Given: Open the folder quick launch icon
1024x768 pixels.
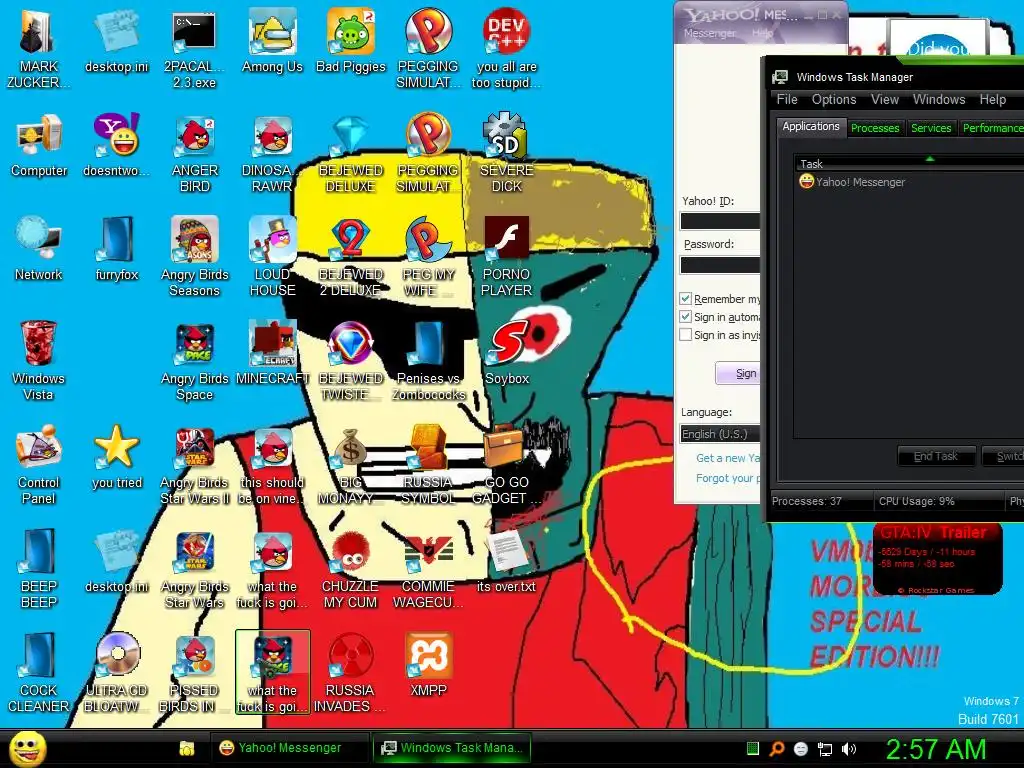Looking at the screenshot, I should pos(187,748).
